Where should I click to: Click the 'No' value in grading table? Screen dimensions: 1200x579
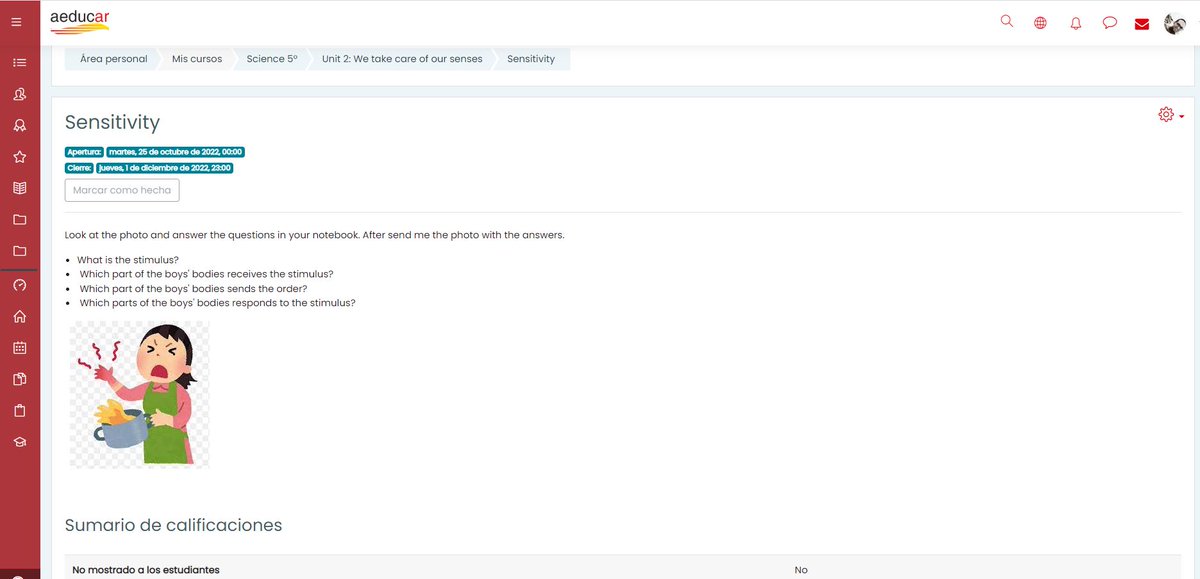(801, 570)
